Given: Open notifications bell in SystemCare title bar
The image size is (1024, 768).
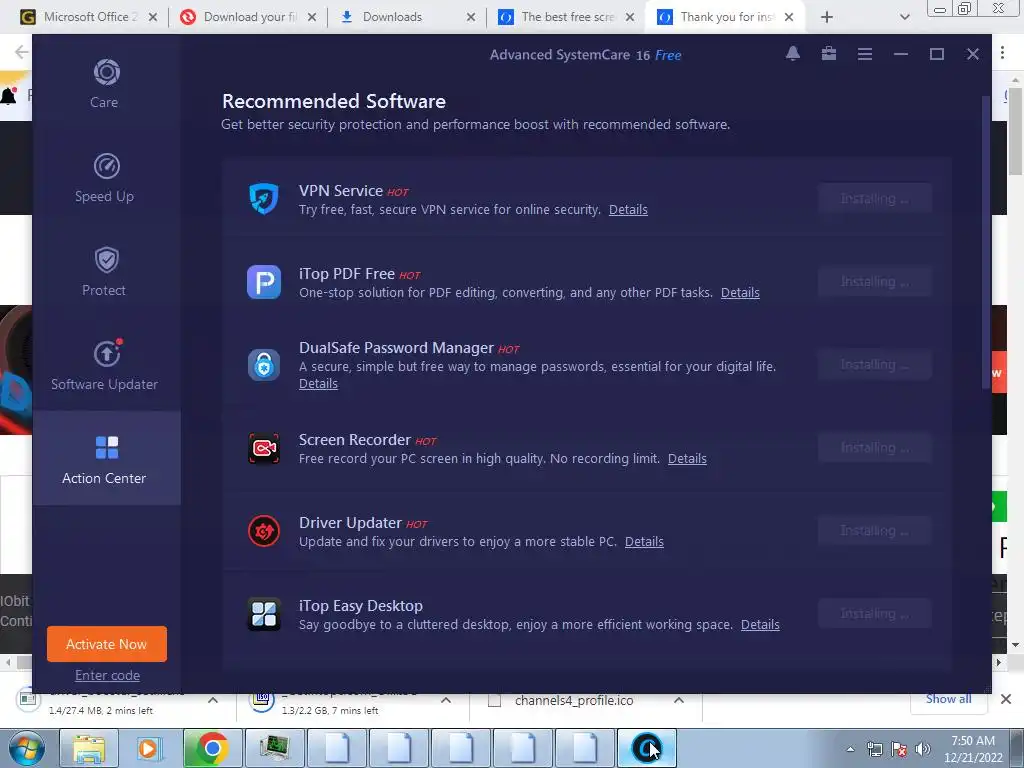Looking at the screenshot, I should (x=793, y=54).
